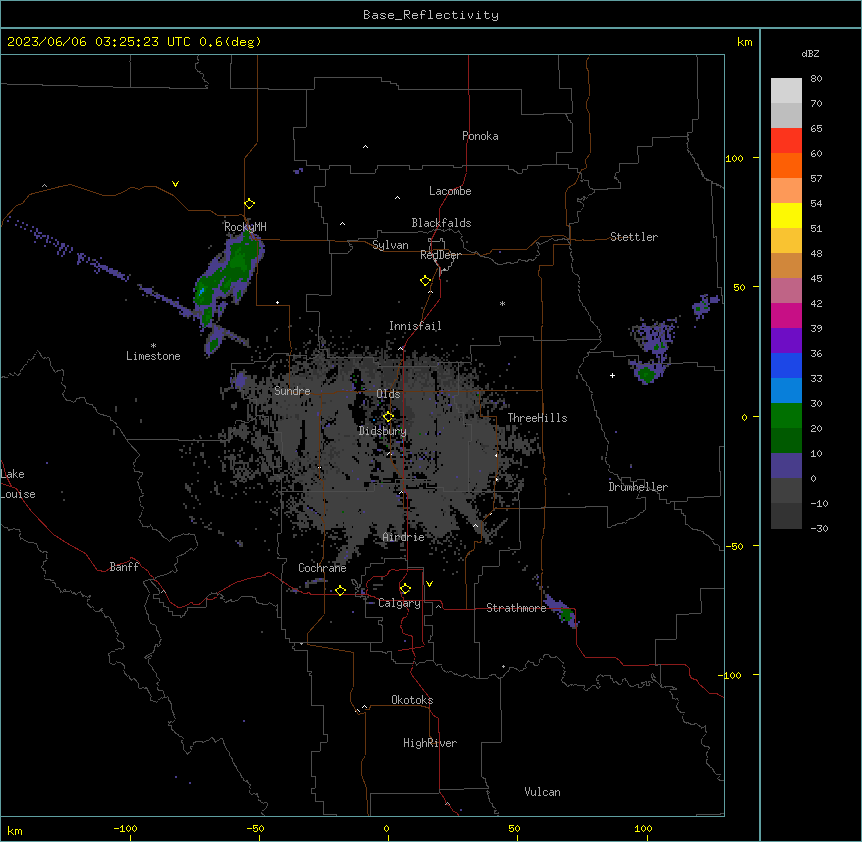
Task: Click the km unit label at bottom left
Action: point(15,831)
